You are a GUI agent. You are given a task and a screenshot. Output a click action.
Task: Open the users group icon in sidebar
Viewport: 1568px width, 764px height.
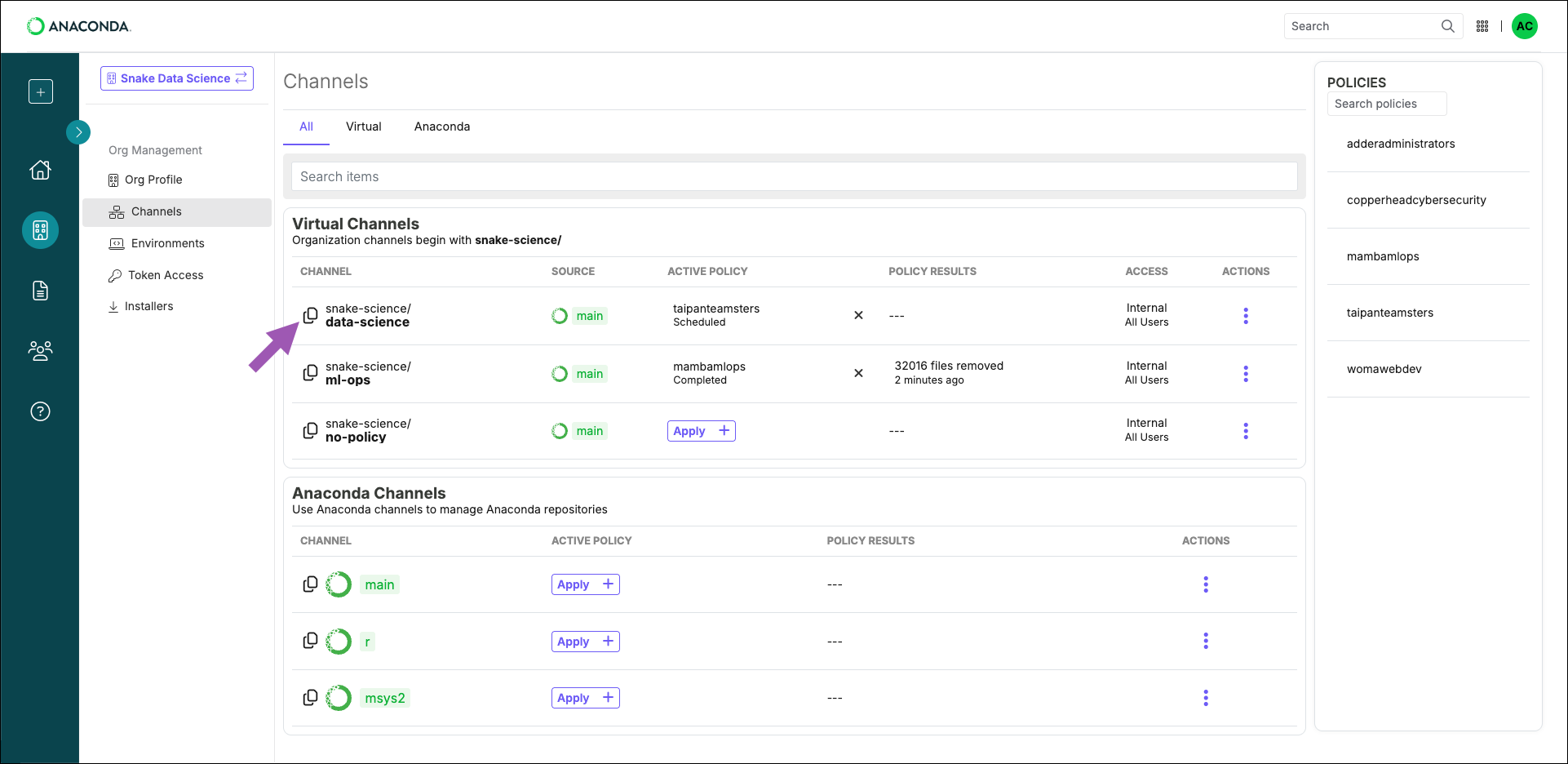coord(40,351)
